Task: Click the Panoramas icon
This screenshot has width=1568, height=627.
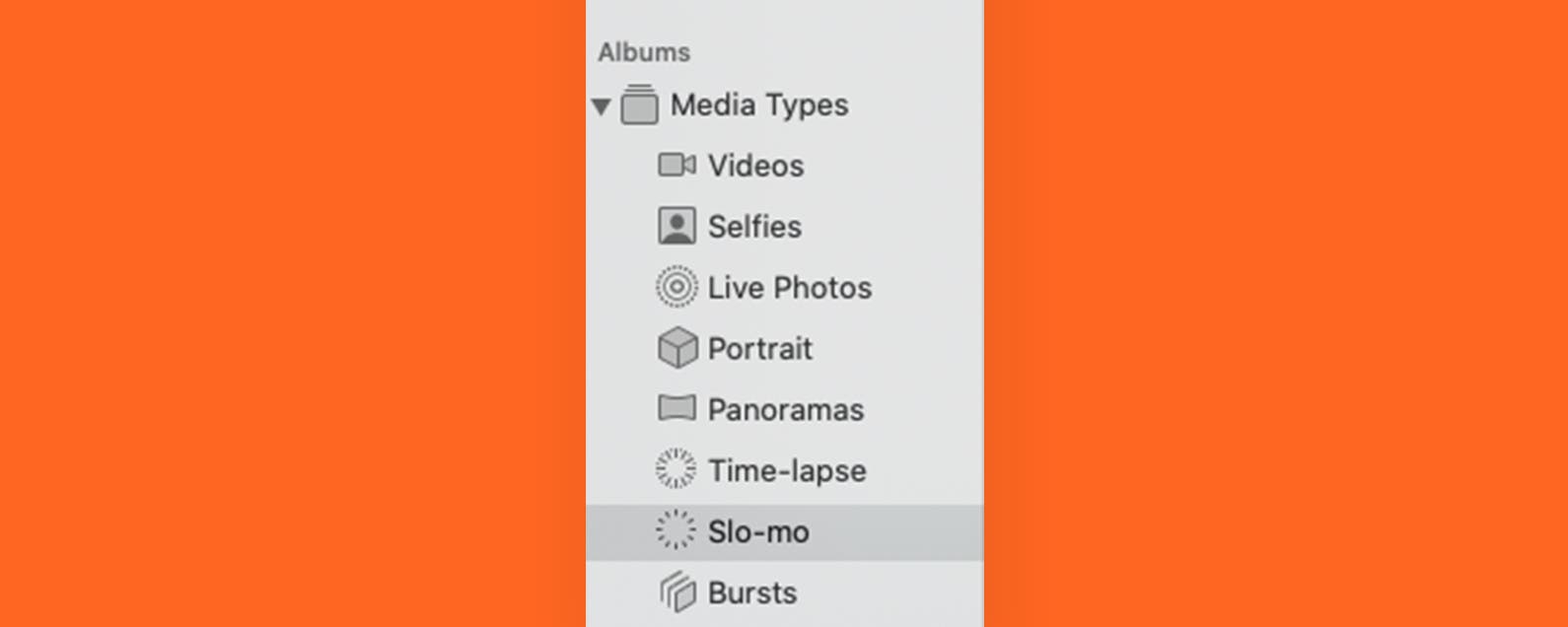Action: [677, 408]
